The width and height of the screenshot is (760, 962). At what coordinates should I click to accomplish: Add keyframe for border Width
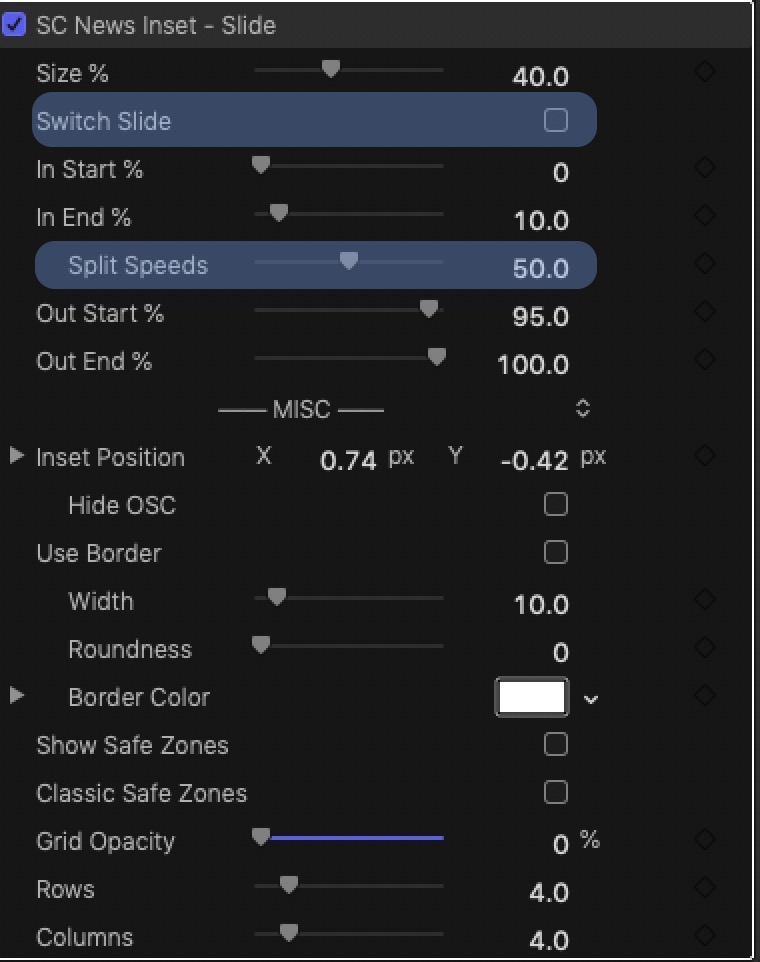[x=705, y=599]
